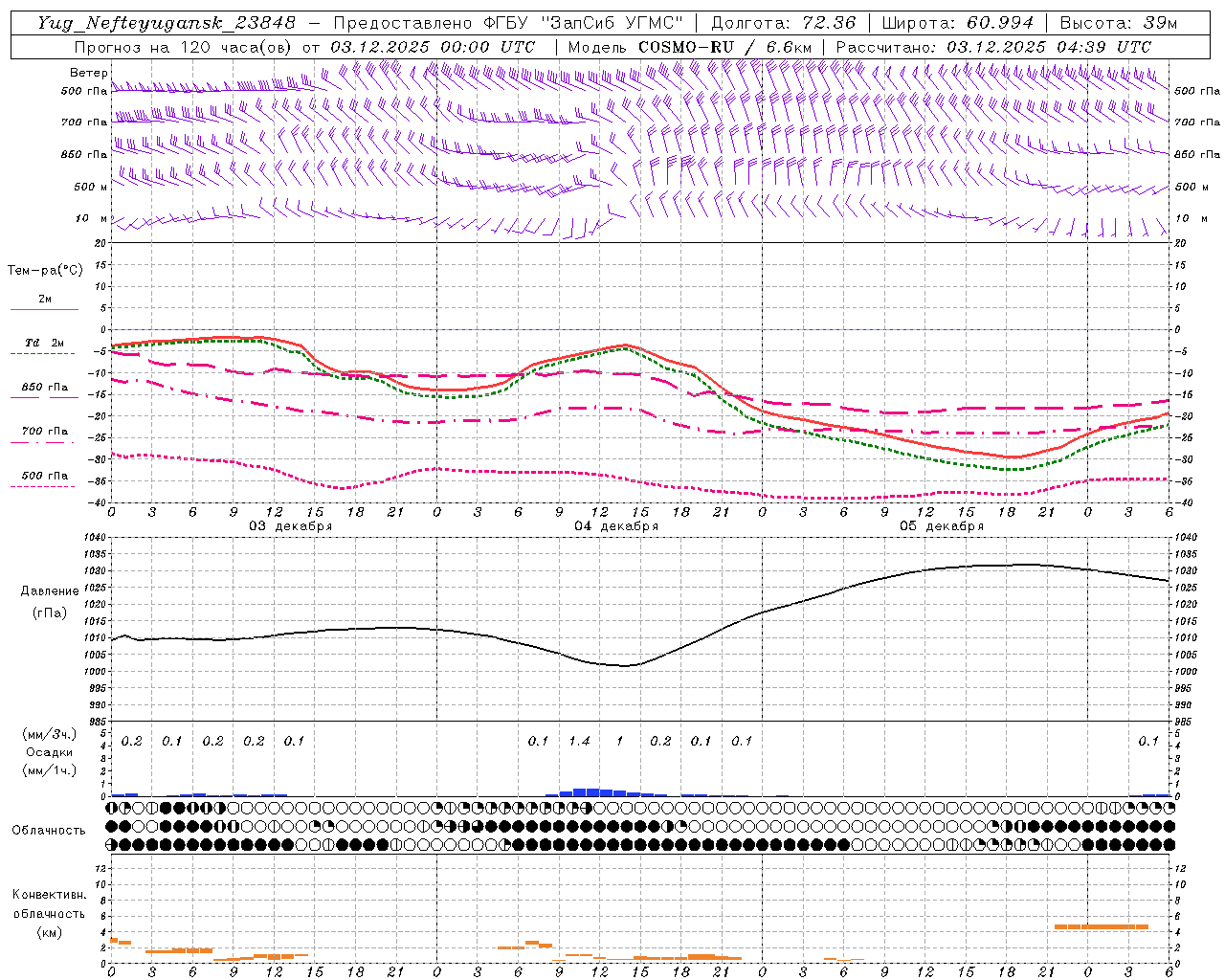Click the 700 гПа temperature legend entry
1225x980 pixels.
click(x=45, y=432)
